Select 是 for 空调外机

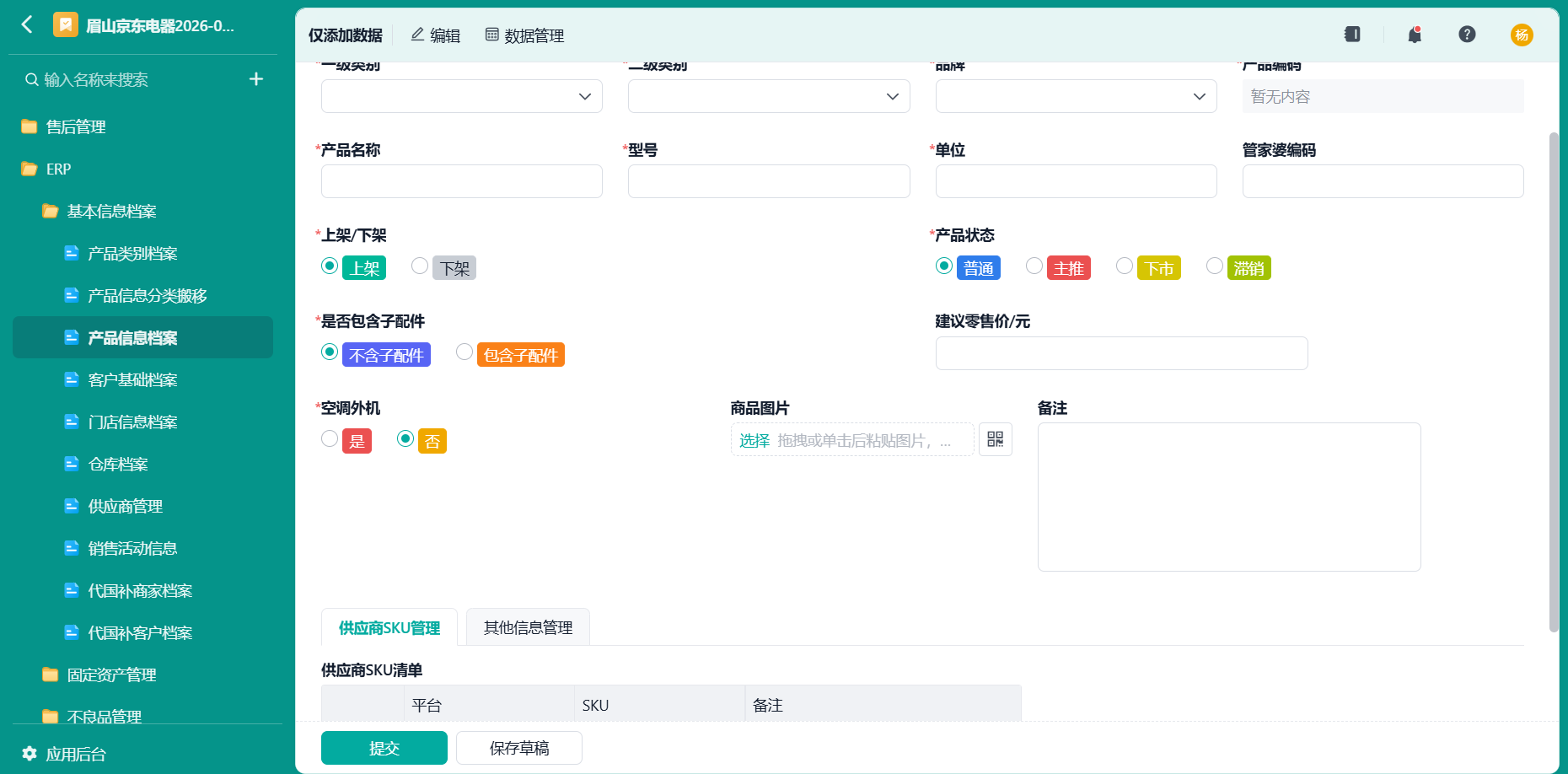330,439
